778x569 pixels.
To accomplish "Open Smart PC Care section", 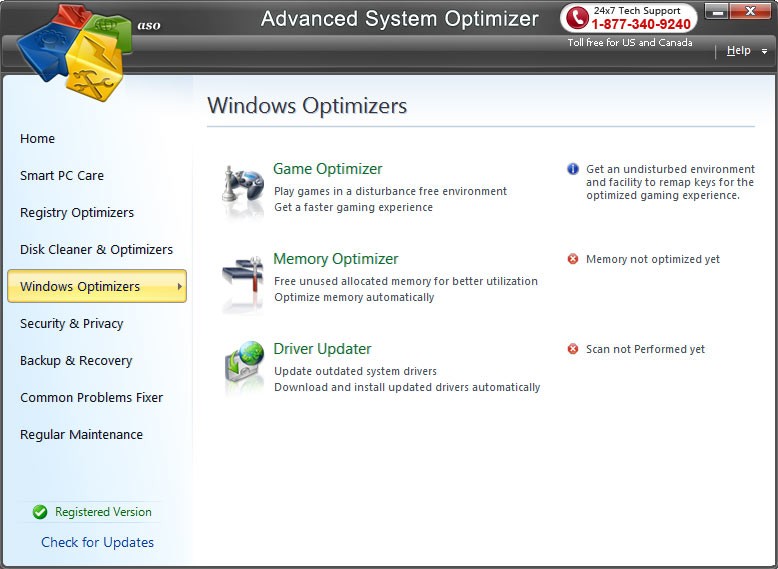I will pos(62,176).
